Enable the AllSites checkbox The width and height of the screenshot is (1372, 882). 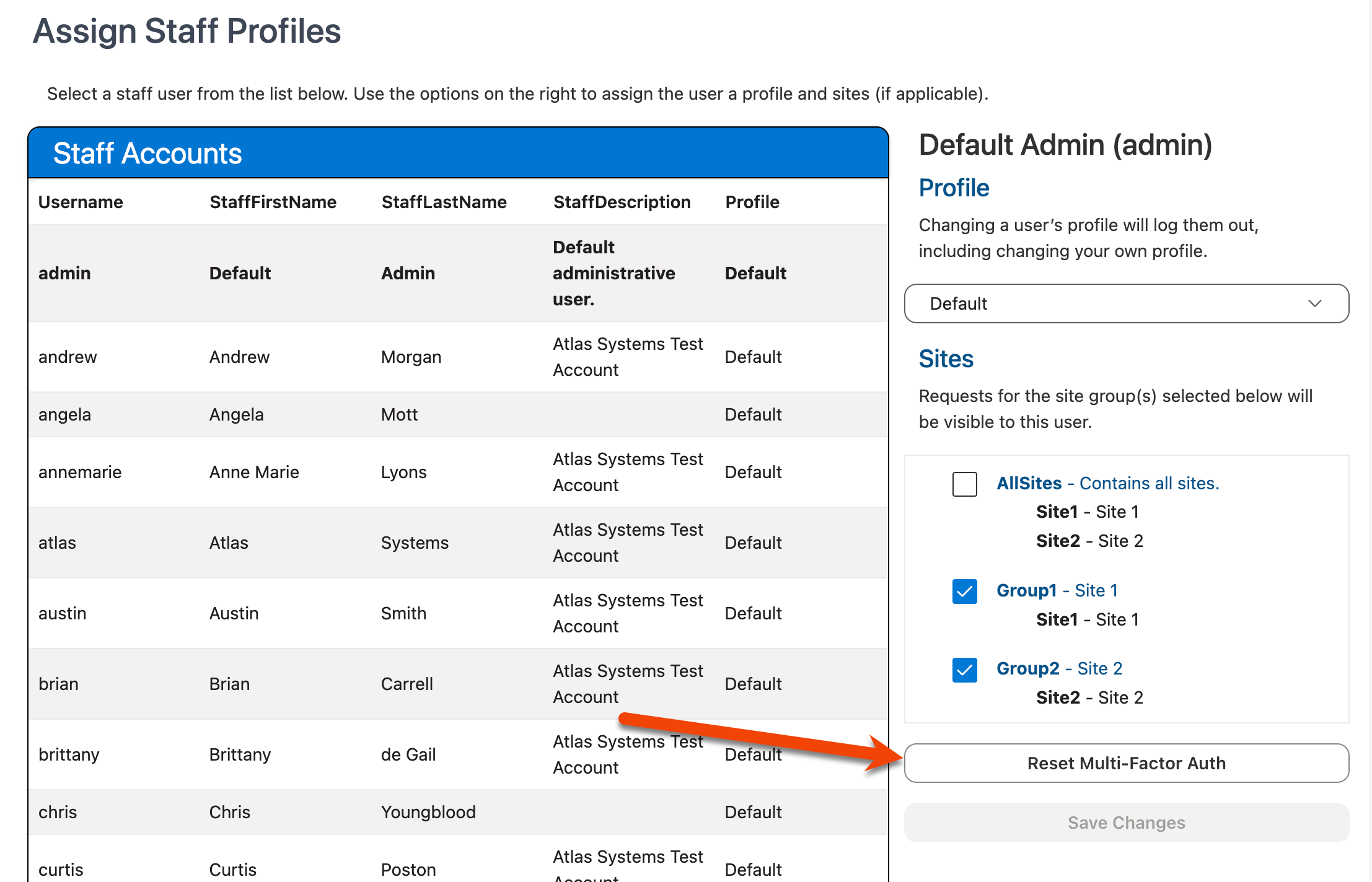pyautogui.click(x=964, y=484)
